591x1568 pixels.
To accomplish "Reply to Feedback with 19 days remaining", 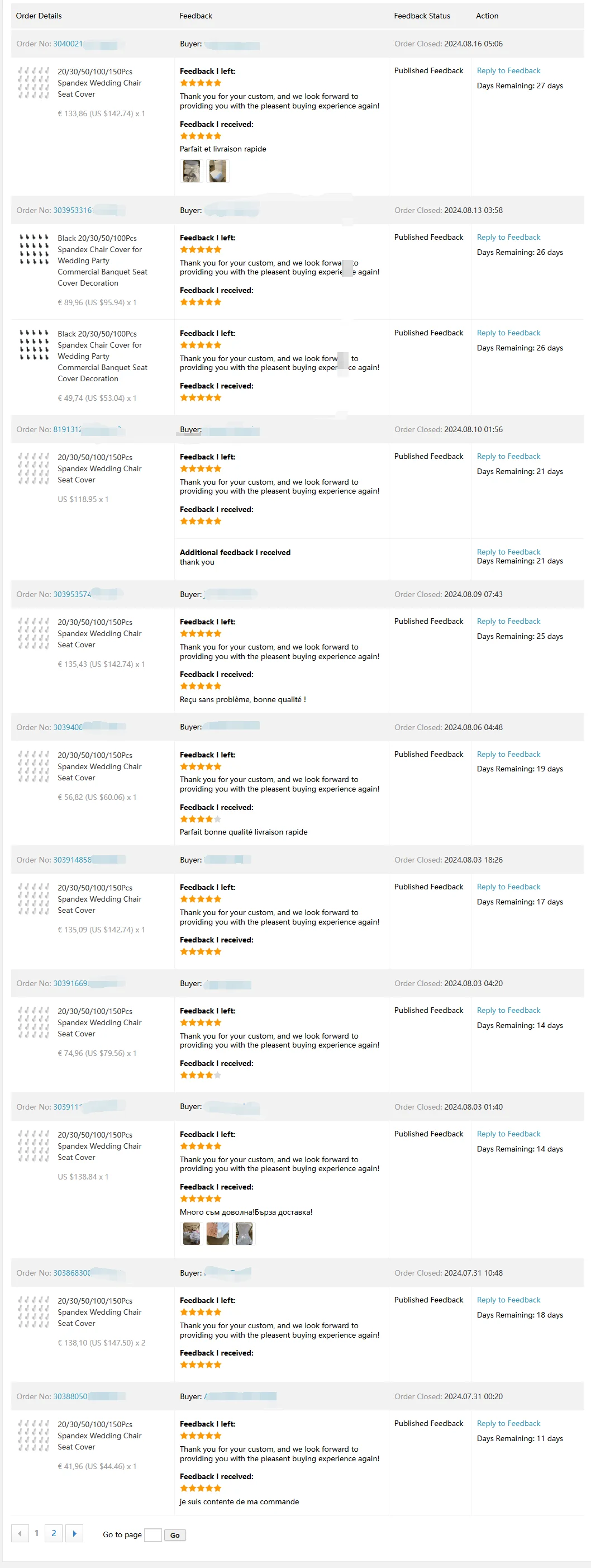I will tap(508, 754).
